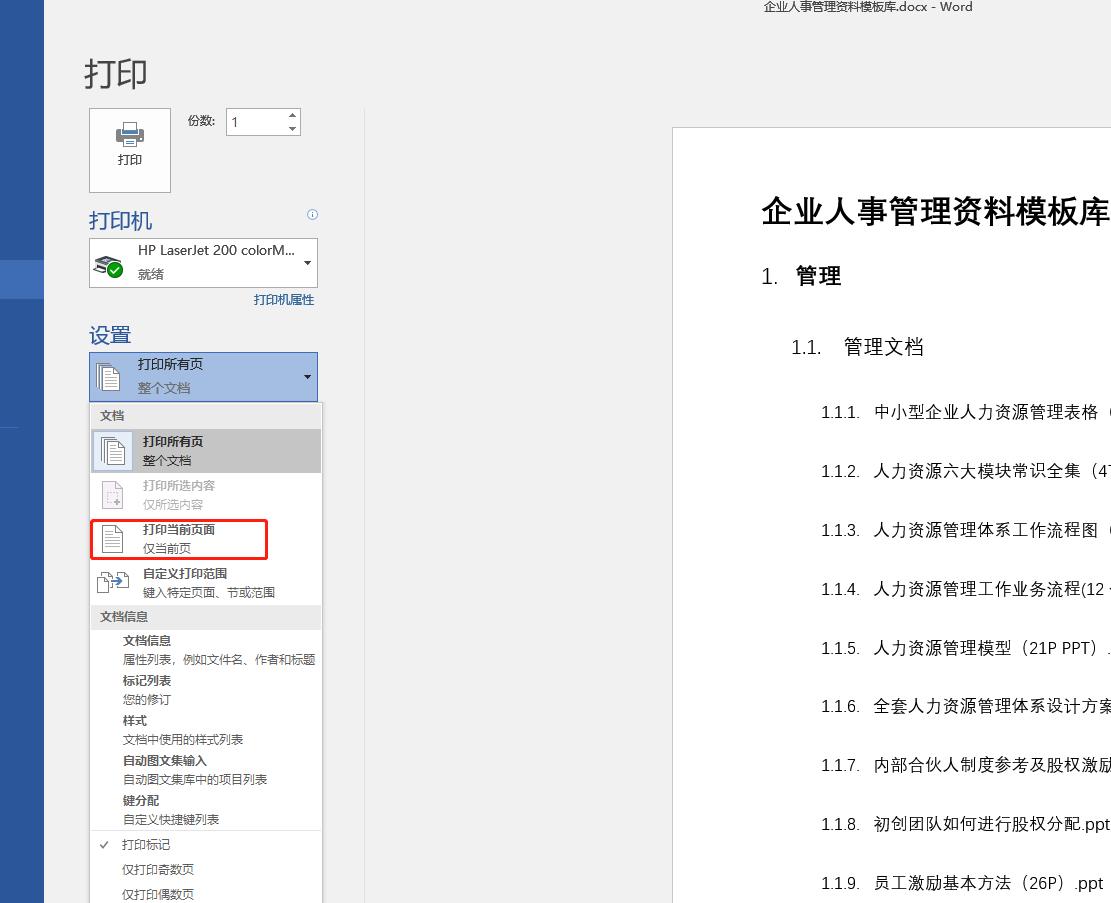Open 打印机属性 settings
This screenshot has width=1111, height=903.
pos(283,299)
